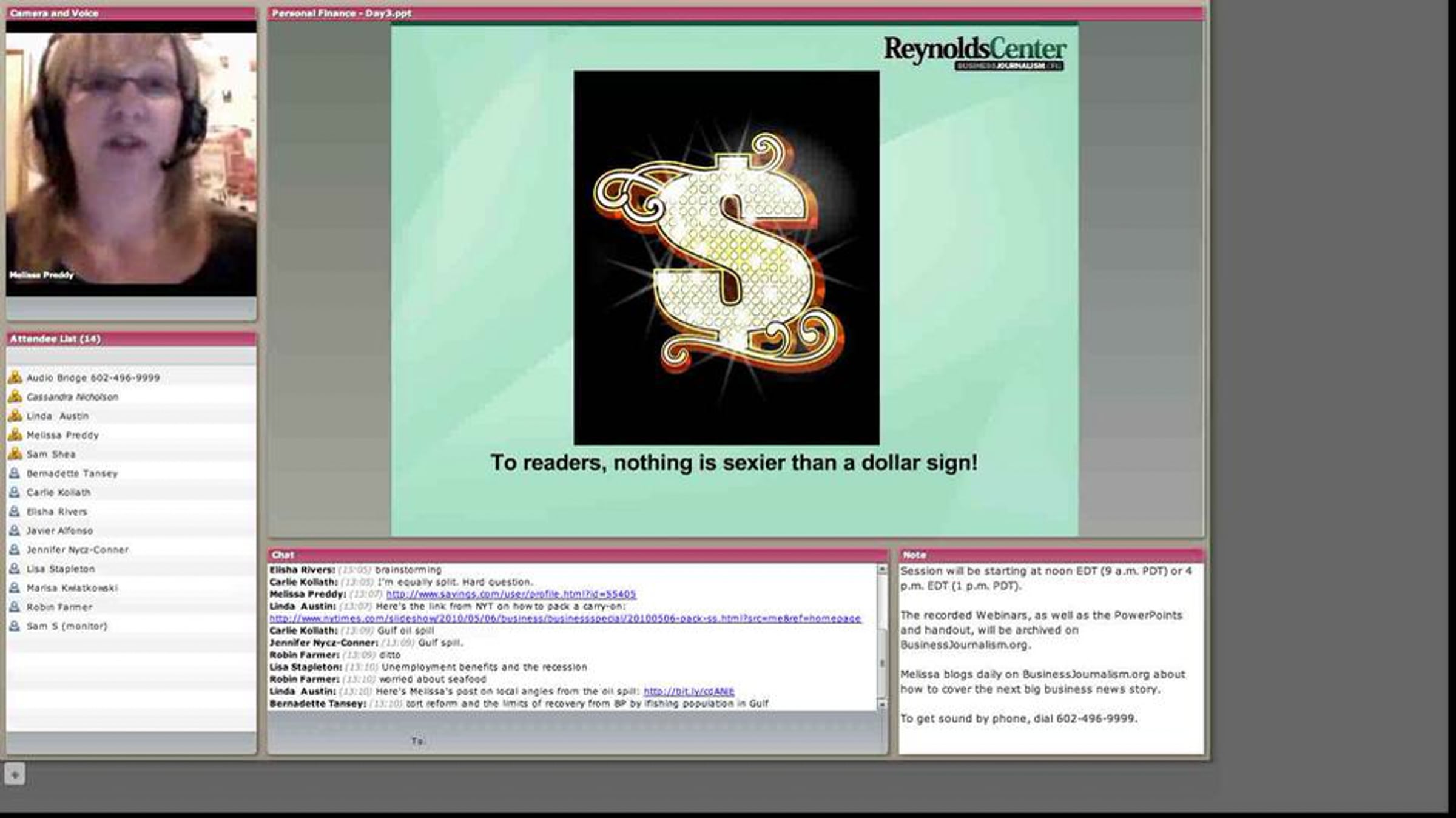Select Jennifer Nycz-Conner in attendee list
Image resolution: width=1456 pixels, height=818 pixels.
click(x=78, y=550)
